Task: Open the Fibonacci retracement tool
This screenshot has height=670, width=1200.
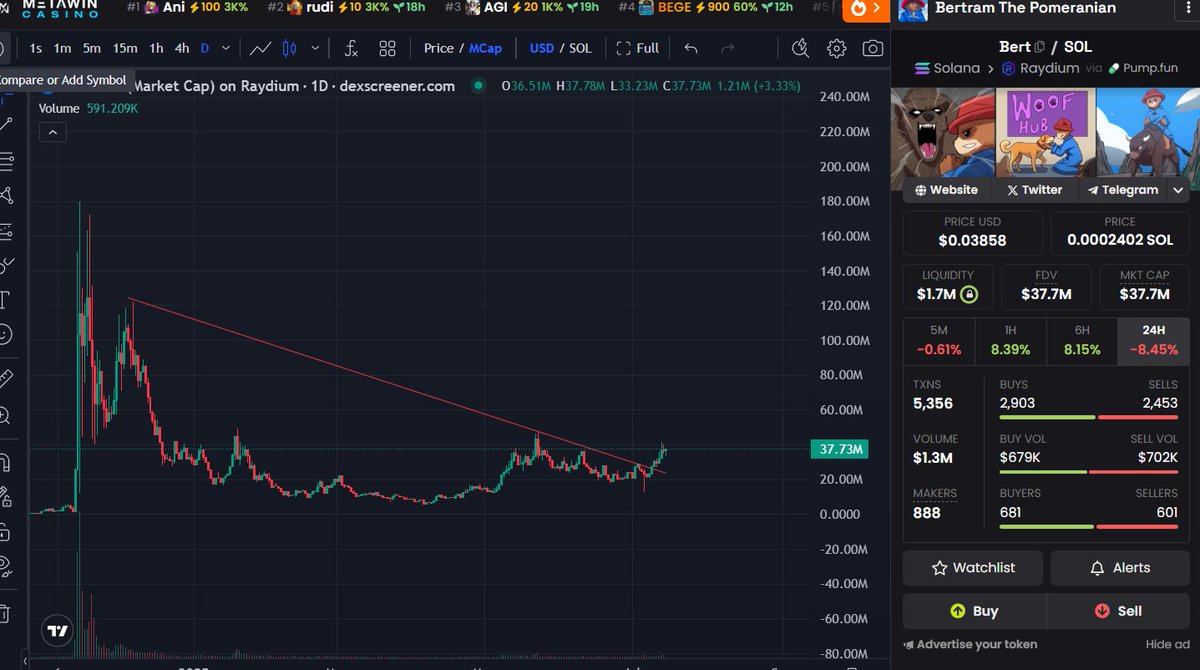Action: click(x=5, y=160)
